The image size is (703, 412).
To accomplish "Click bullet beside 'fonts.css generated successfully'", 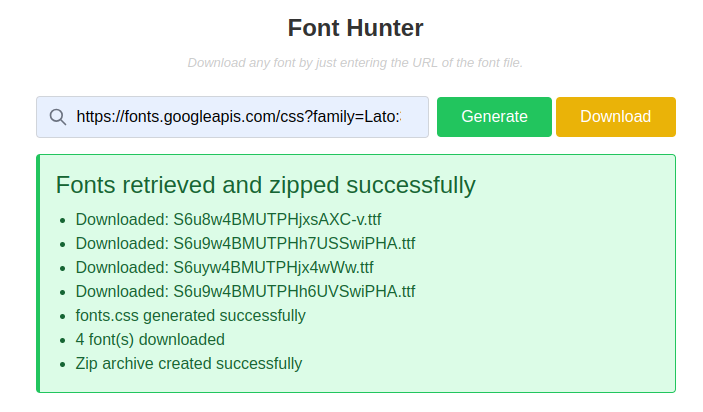I will (x=63, y=317).
